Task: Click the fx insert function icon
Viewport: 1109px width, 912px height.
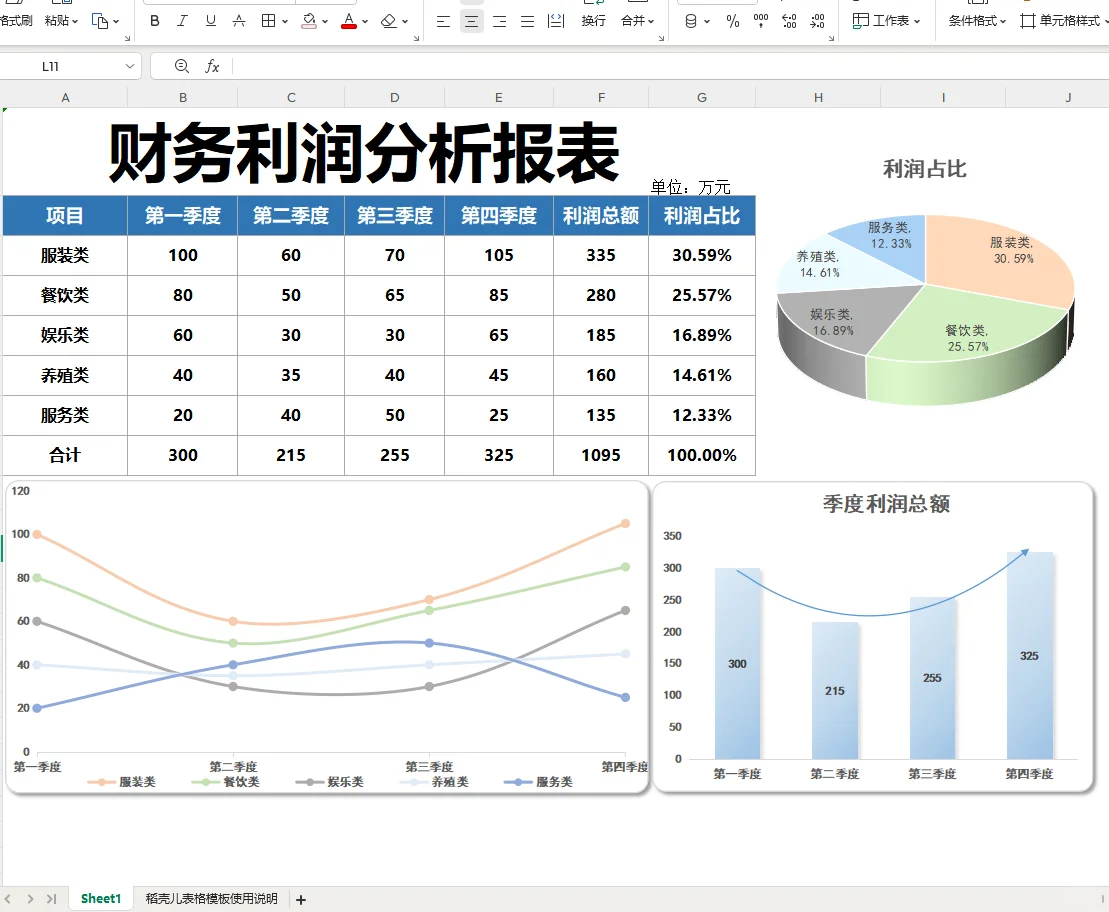Action: pyautogui.click(x=212, y=67)
